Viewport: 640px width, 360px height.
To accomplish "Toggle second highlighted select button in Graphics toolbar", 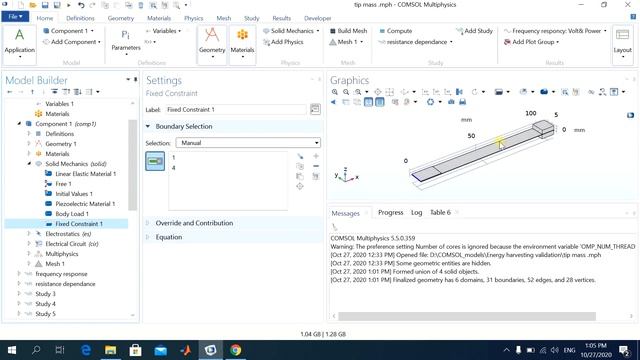I will (x=380, y=102).
